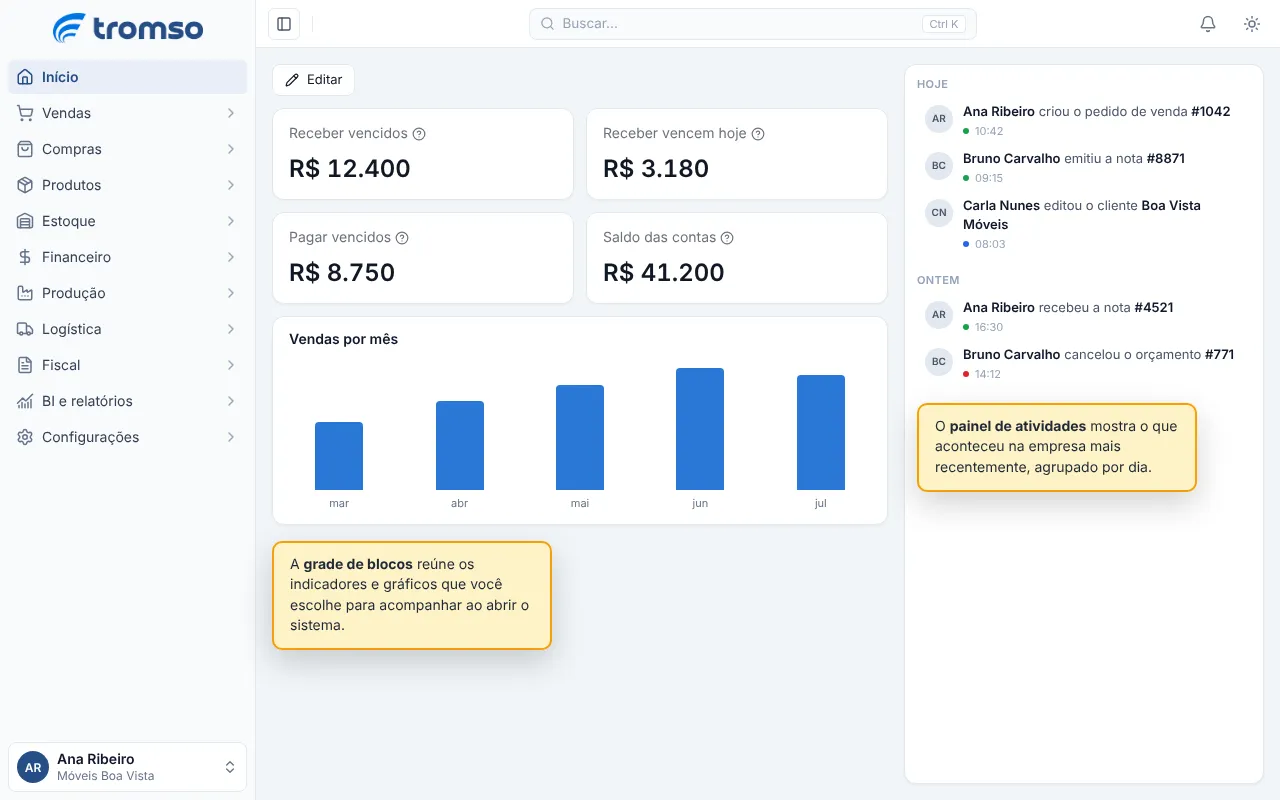The width and height of the screenshot is (1280, 800).
Task: Expand the Produtos menu chevron
Action: [231, 185]
